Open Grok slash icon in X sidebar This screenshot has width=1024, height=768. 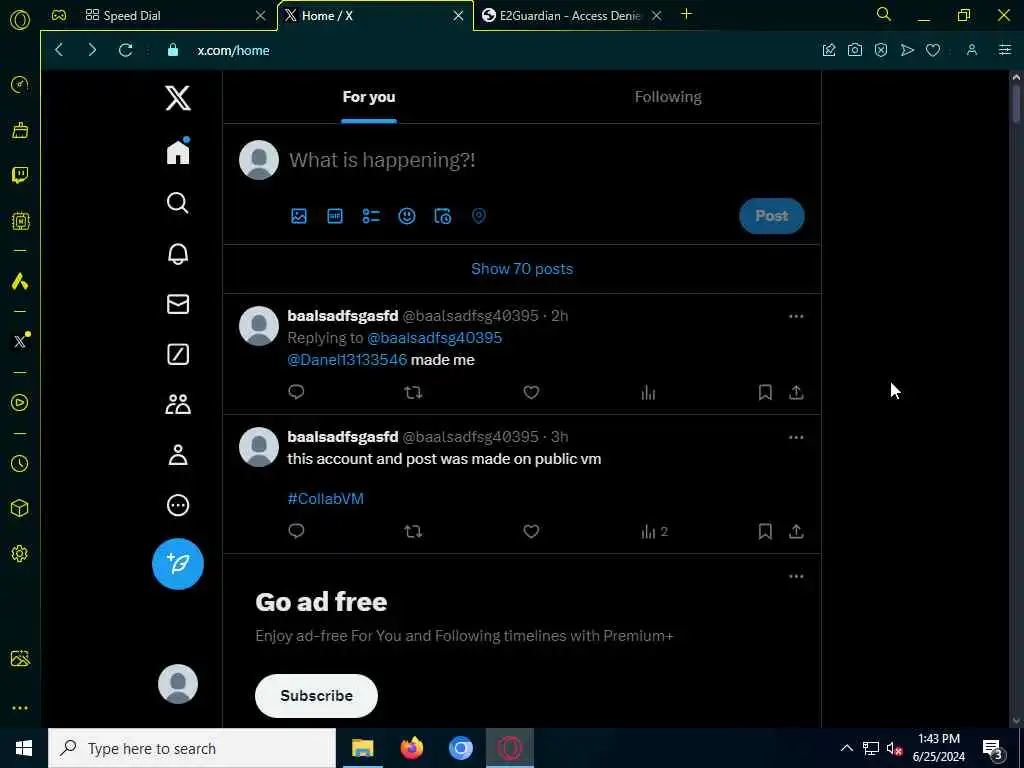point(178,355)
